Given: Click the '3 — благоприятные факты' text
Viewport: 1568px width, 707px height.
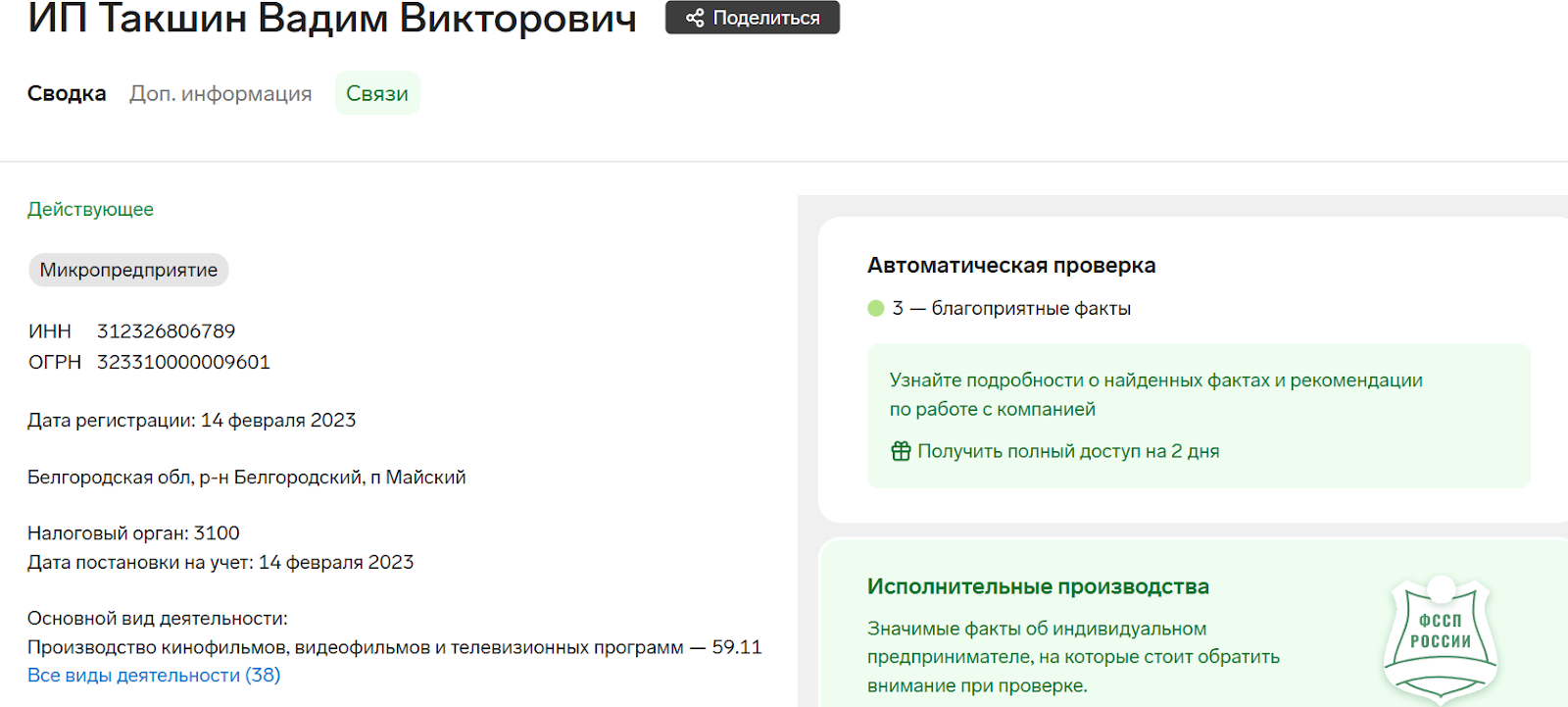Looking at the screenshot, I should click(x=1011, y=309).
